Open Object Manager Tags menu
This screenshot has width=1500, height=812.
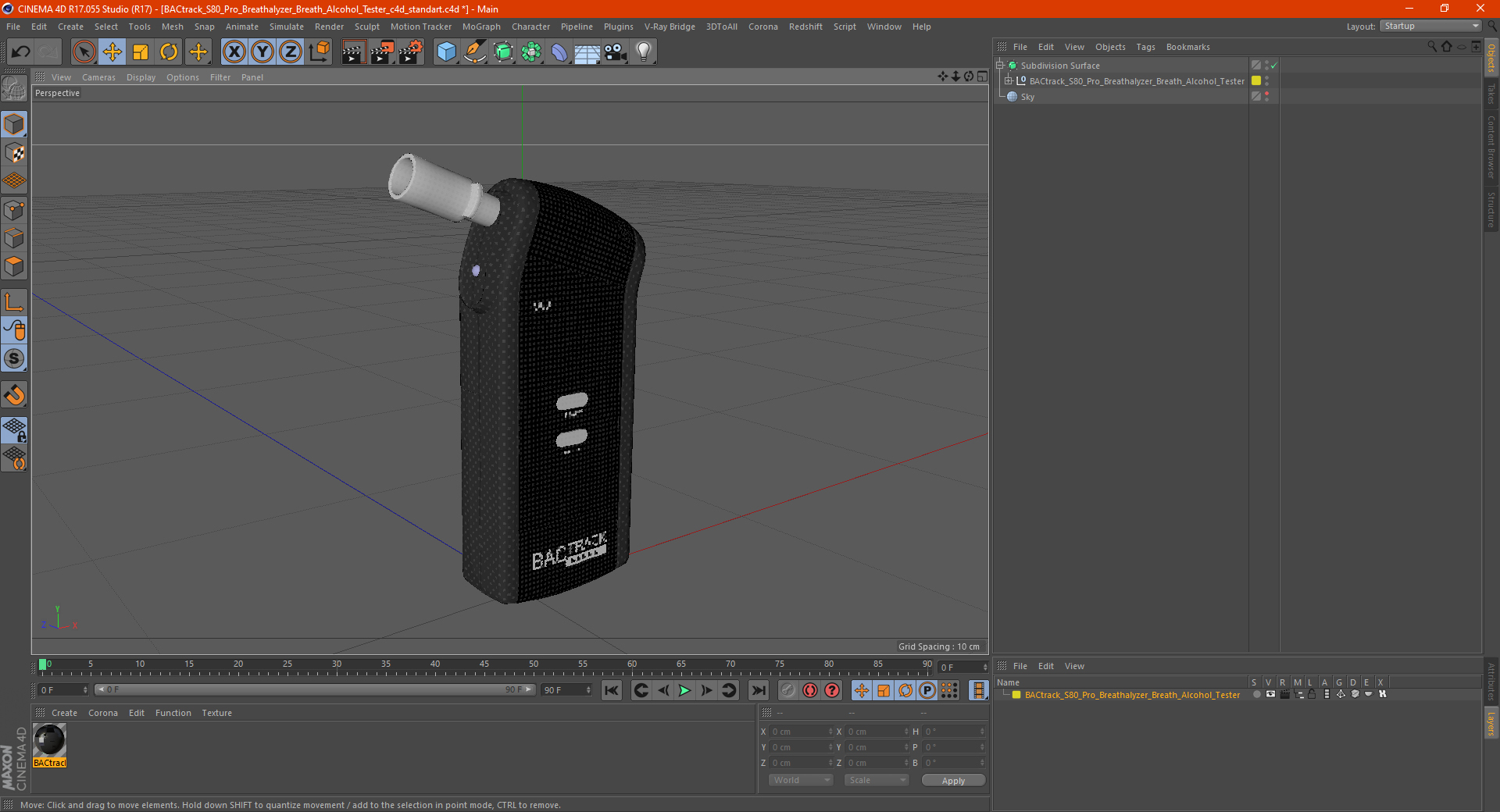(1145, 47)
